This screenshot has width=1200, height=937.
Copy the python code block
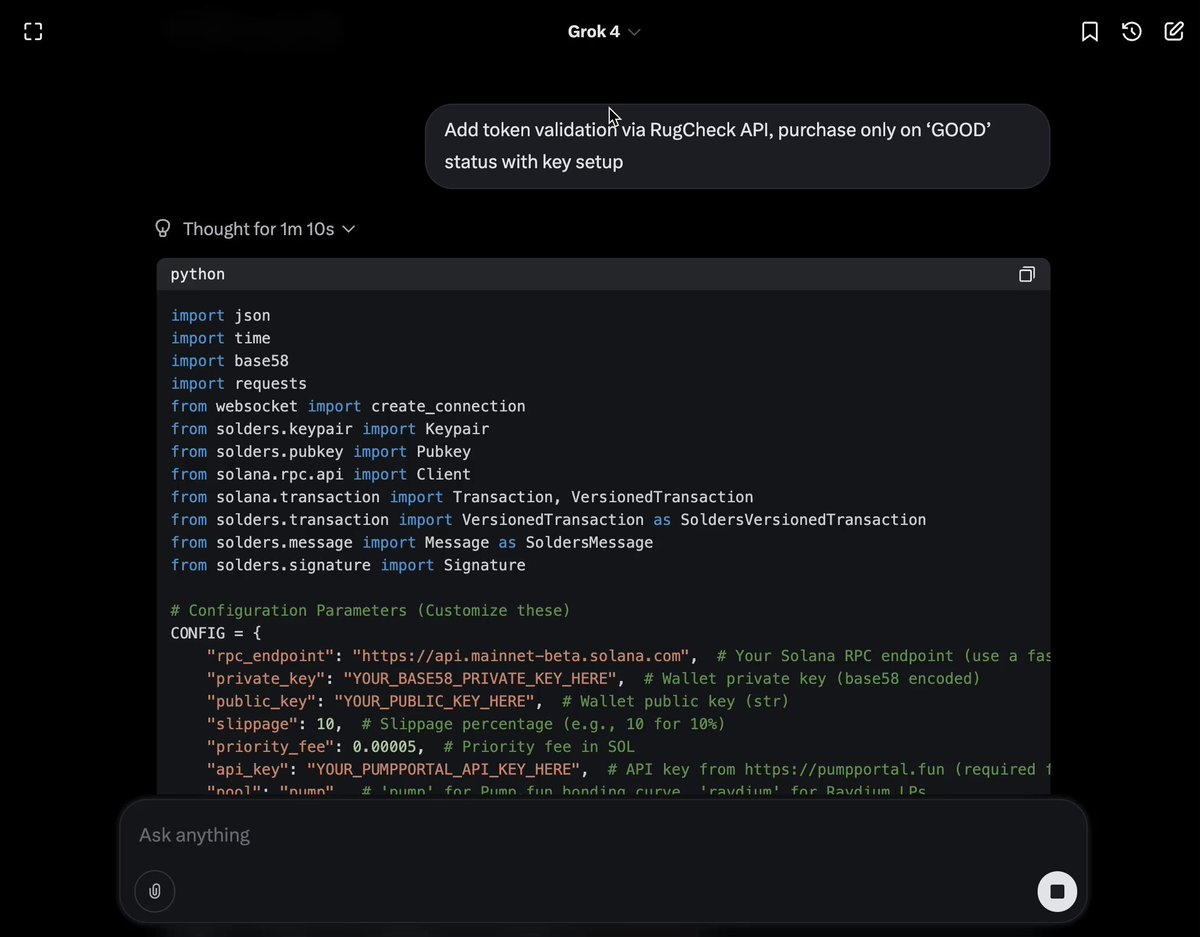click(x=1027, y=274)
